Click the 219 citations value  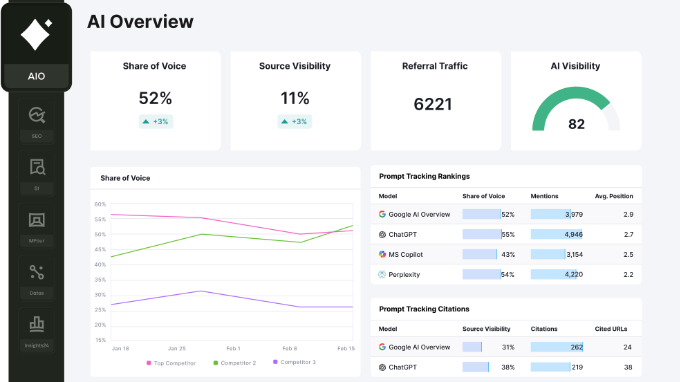577,367
